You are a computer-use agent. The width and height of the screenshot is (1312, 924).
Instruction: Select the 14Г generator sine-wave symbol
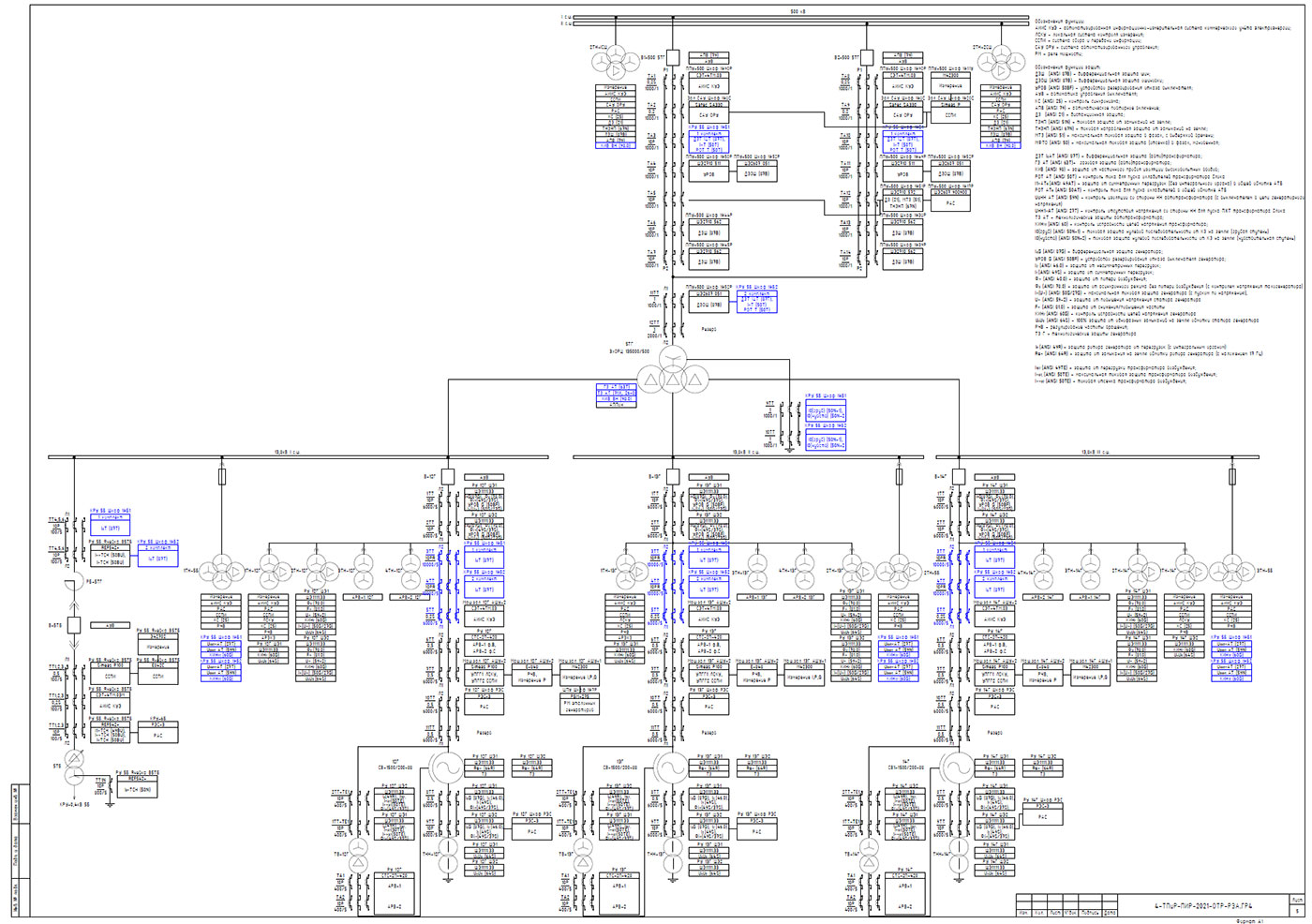[958, 768]
